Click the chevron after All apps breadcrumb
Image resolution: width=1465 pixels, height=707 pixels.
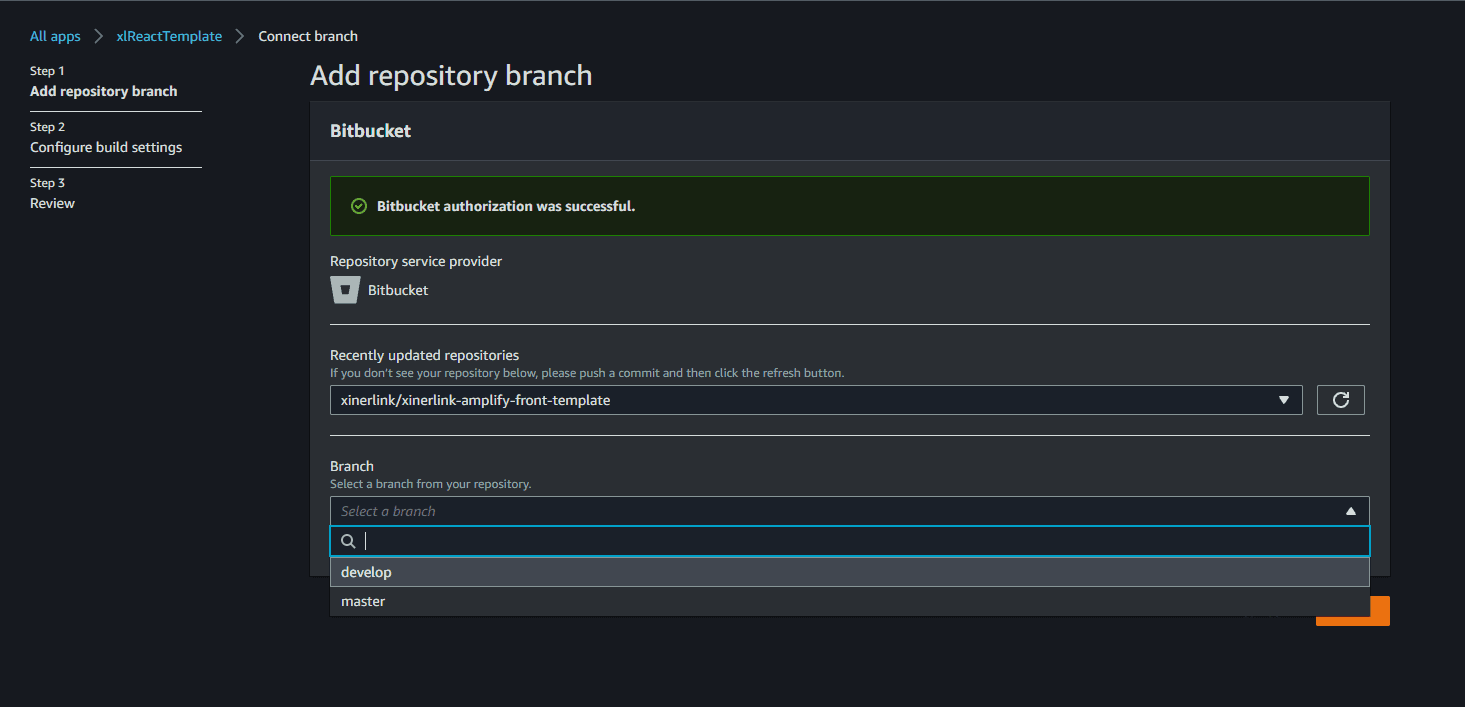tap(99, 36)
